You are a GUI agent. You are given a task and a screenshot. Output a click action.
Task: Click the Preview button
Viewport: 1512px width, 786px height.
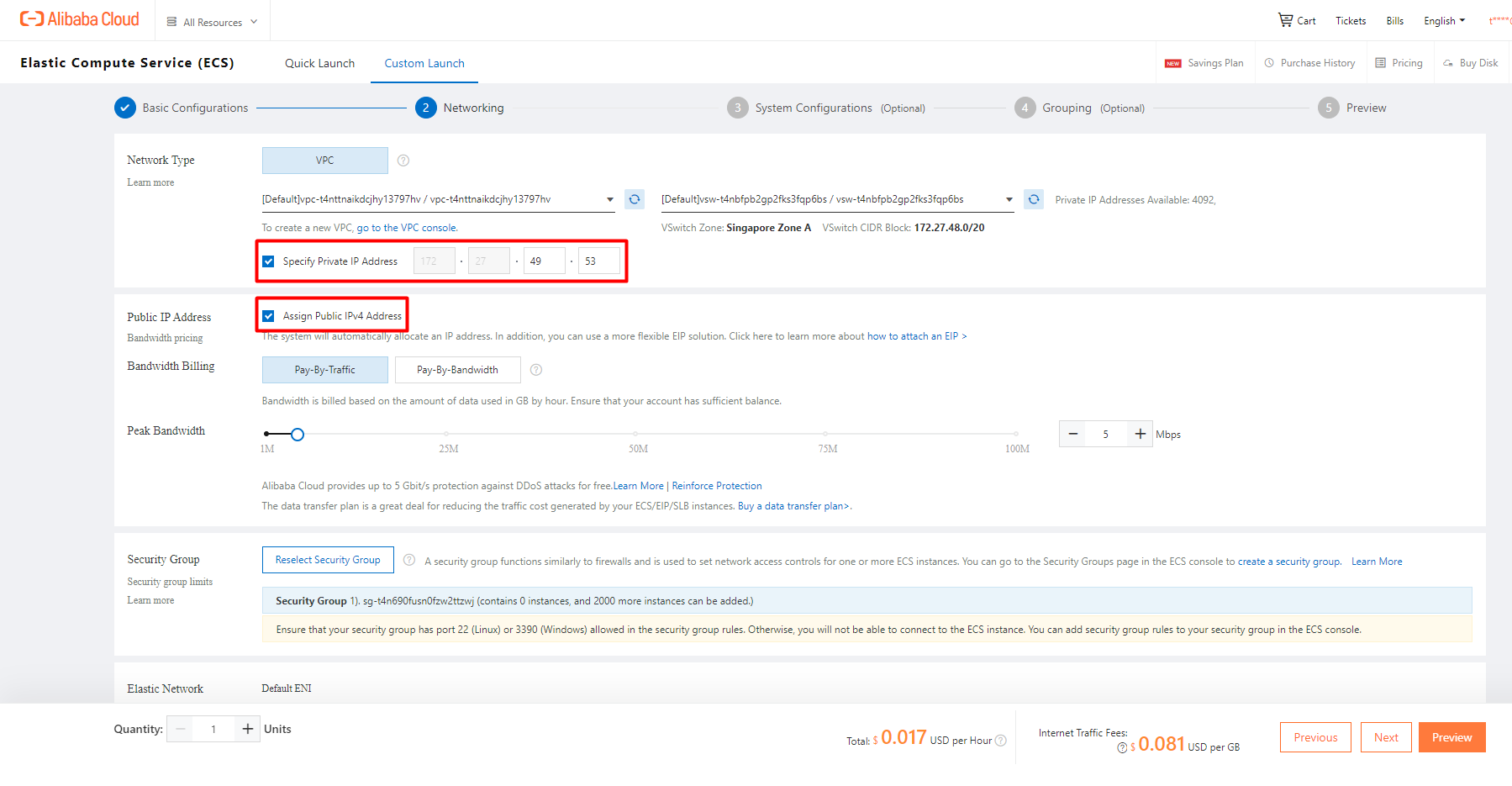coord(1451,737)
